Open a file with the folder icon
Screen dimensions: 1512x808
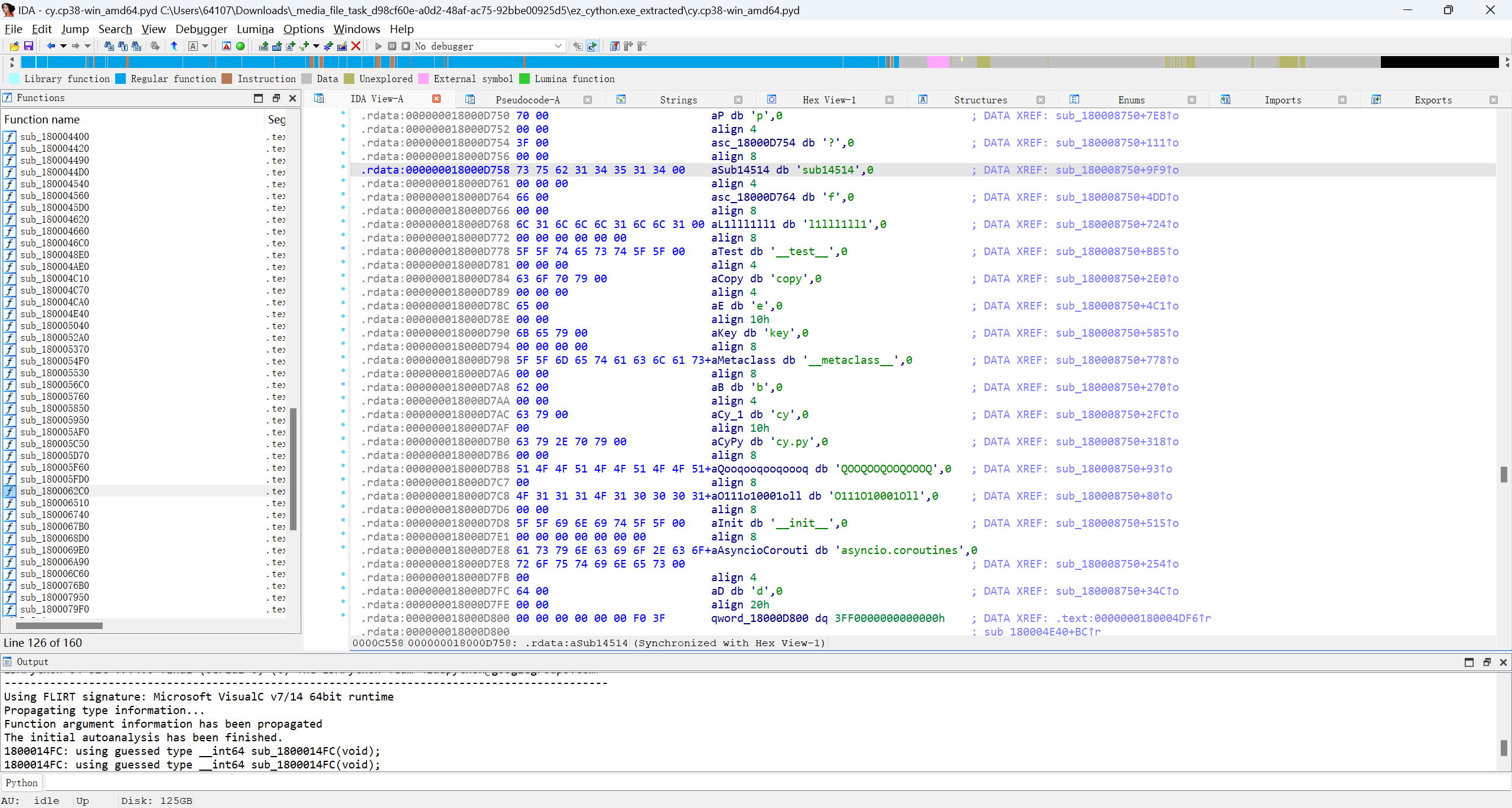coord(15,46)
